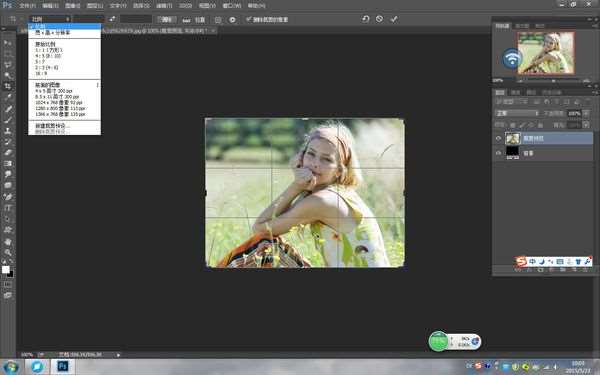The width and height of the screenshot is (600, 375).
Task: Toggle lock all in Layers panel
Action: [540, 125]
